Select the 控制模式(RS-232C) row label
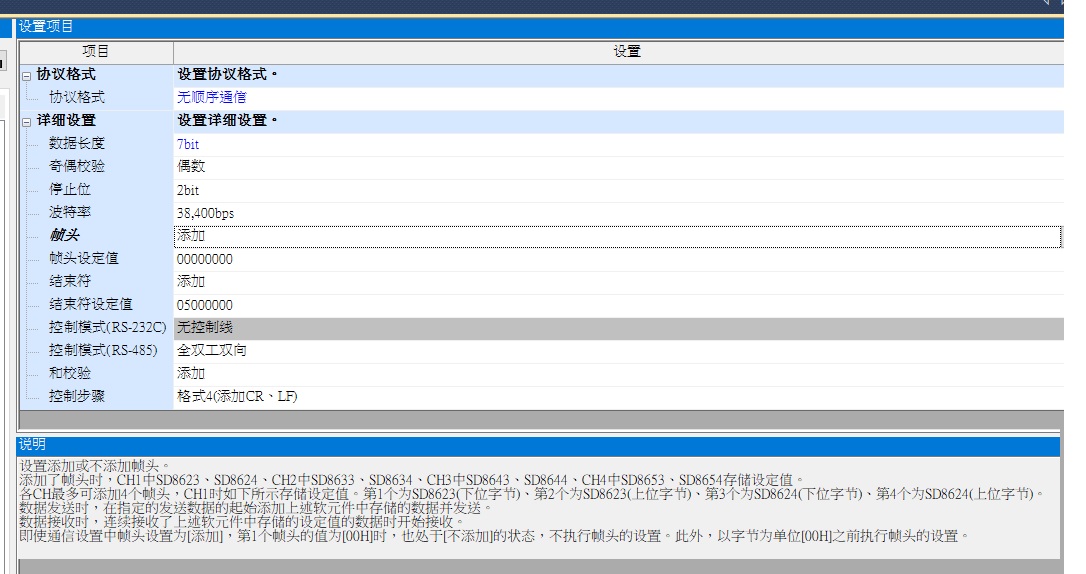 (107, 328)
